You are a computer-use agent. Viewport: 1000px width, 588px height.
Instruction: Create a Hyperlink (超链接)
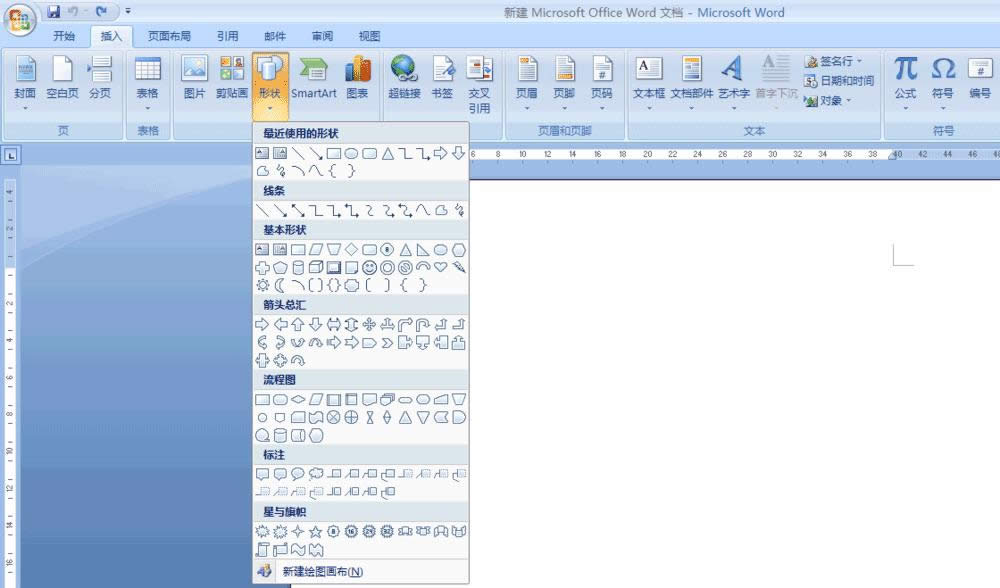coord(403,80)
